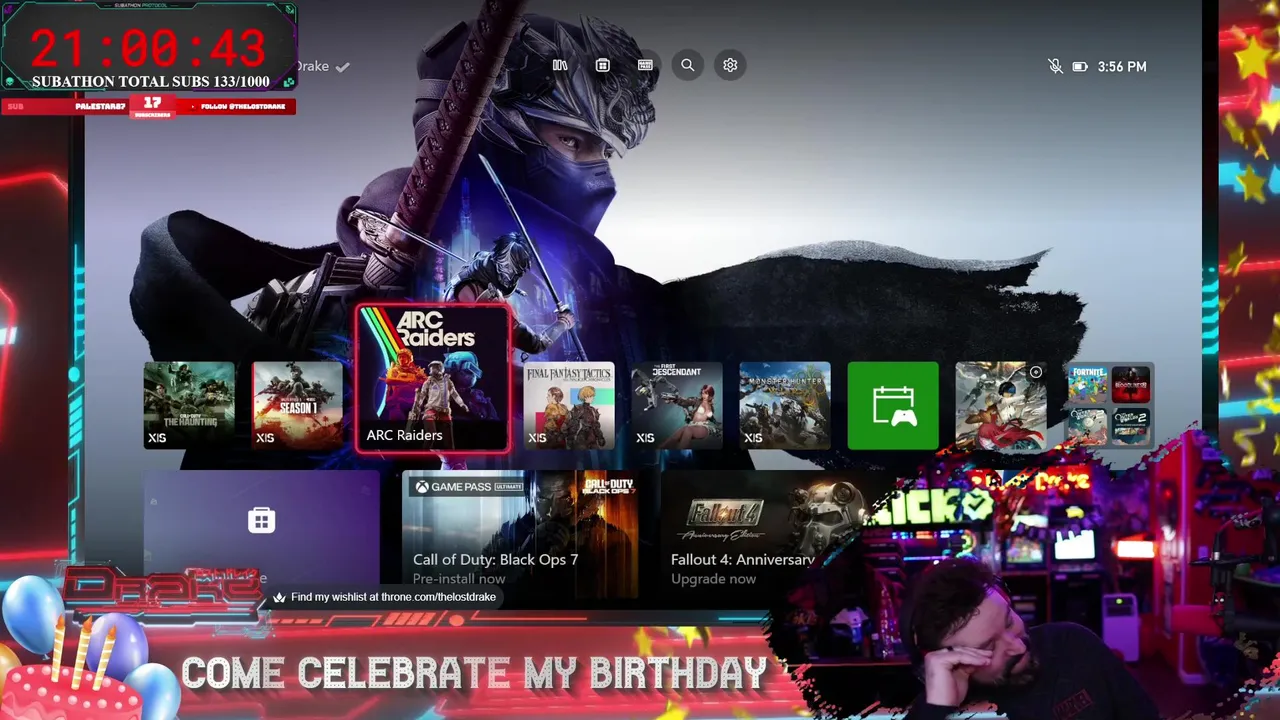The image size is (1280, 720).
Task: Click the 17 subscribers counter
Action: [152, 106]
